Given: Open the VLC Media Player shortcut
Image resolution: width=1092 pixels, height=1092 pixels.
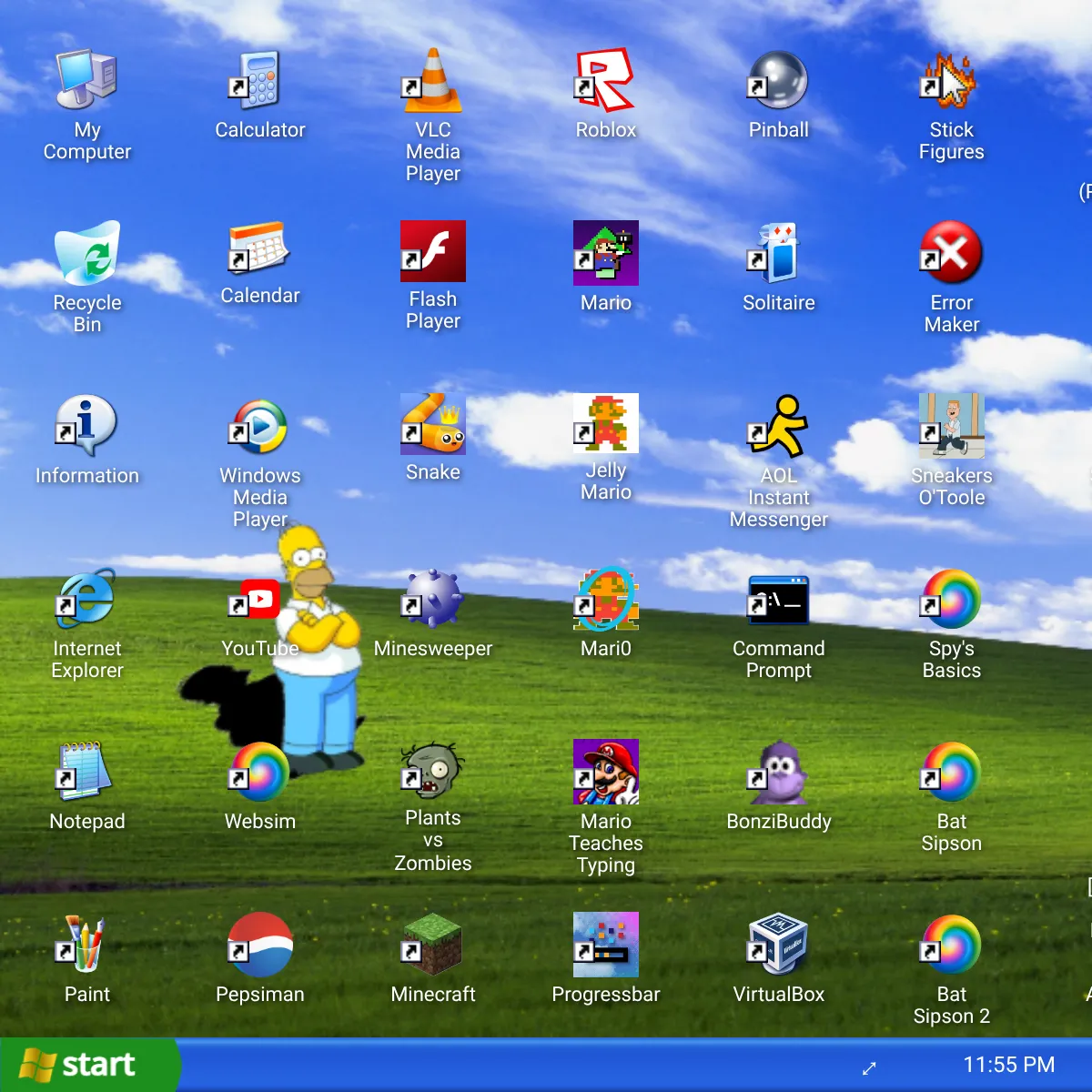Looking at the screenshot, I should pyautogui.click(x=433, y=80).
